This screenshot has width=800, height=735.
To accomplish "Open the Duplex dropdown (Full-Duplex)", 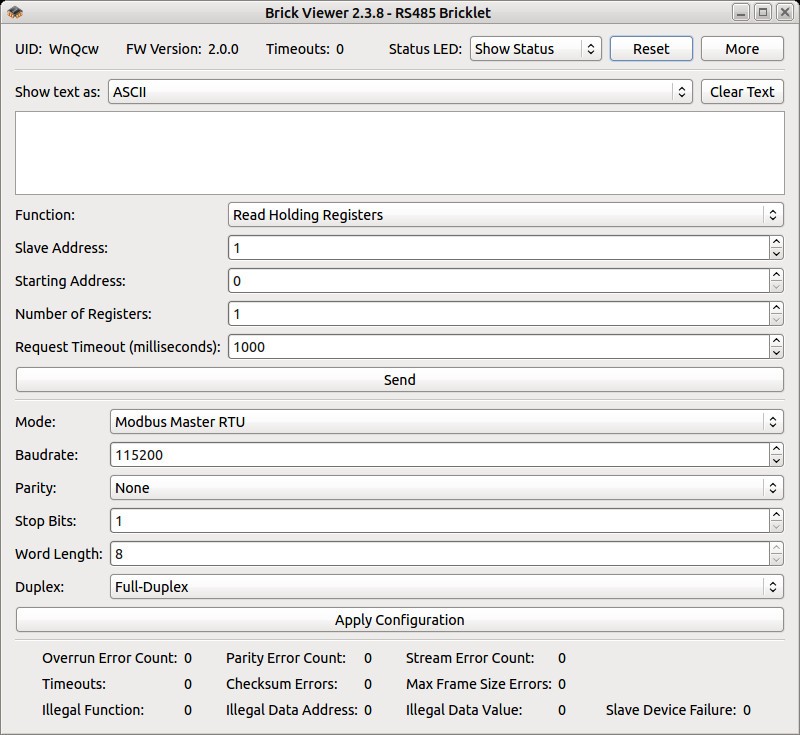I will [446, 587].
